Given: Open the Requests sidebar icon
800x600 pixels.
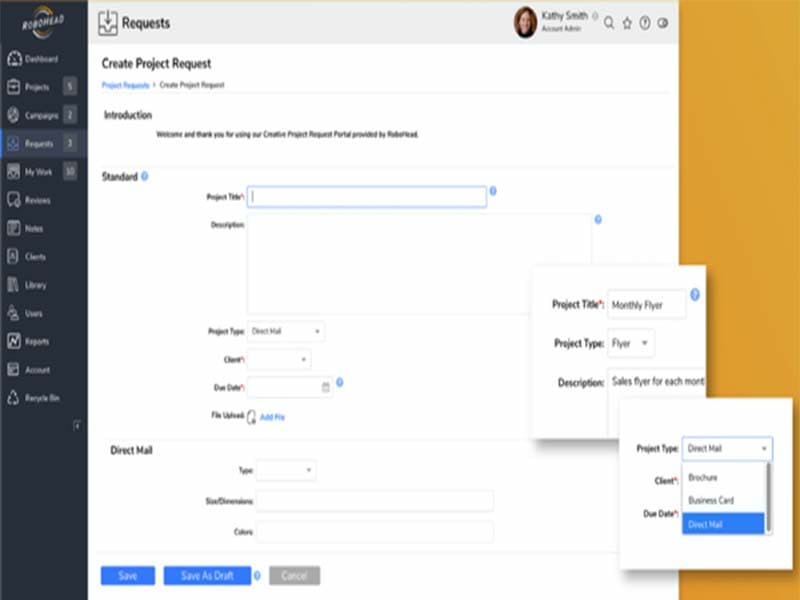Looking at the screenshot, I should tap(14, 143).
